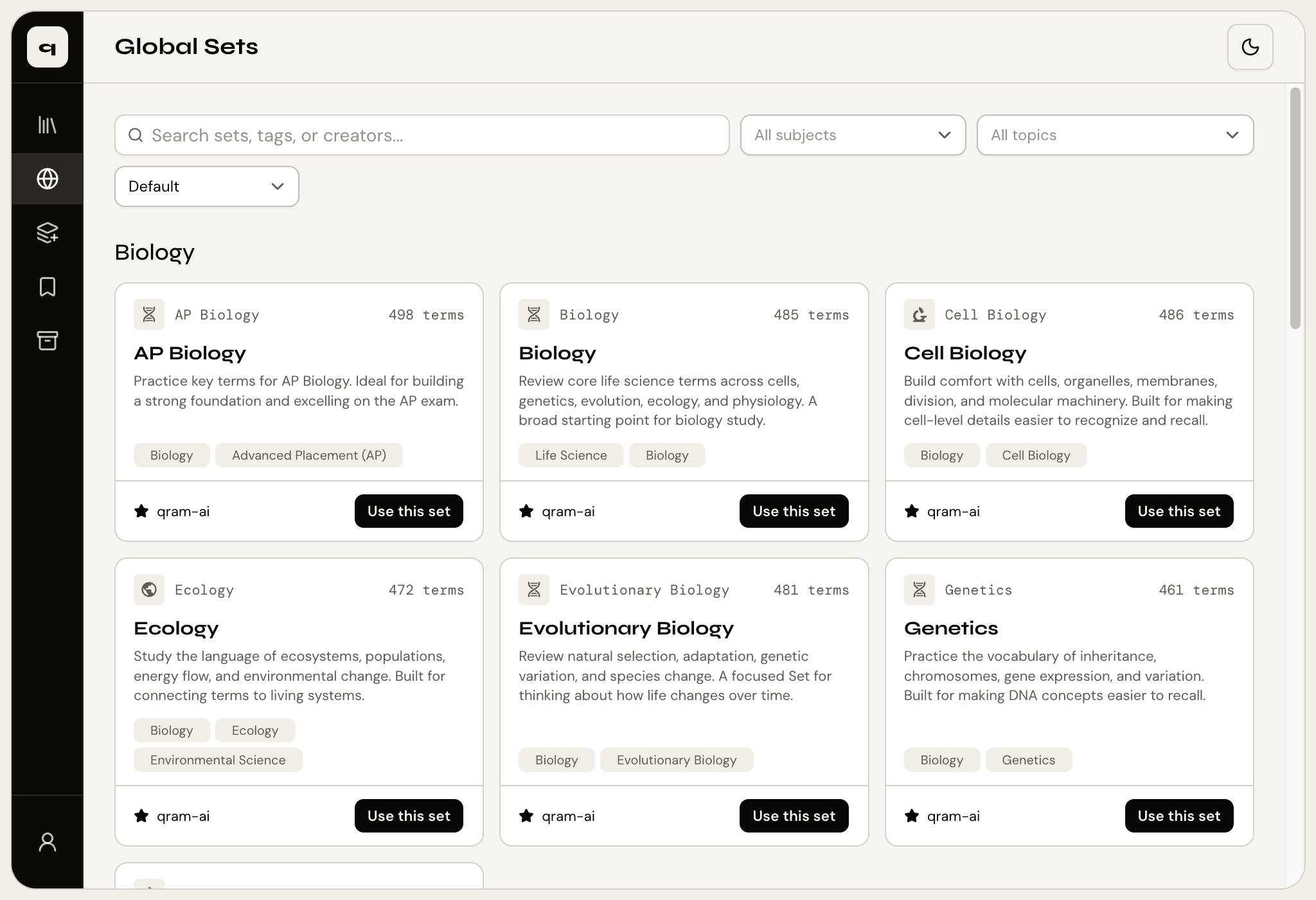
Task: Click the '498 terms' count
Action: pos(426,314)
